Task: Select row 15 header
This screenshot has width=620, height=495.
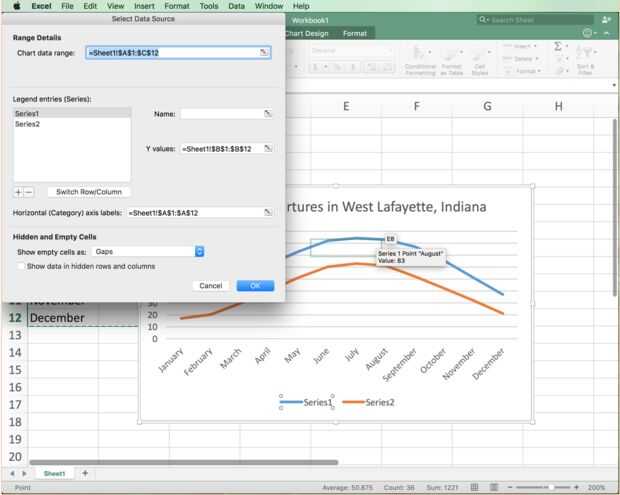Action: pyautogui.click(x=15, y=370)
